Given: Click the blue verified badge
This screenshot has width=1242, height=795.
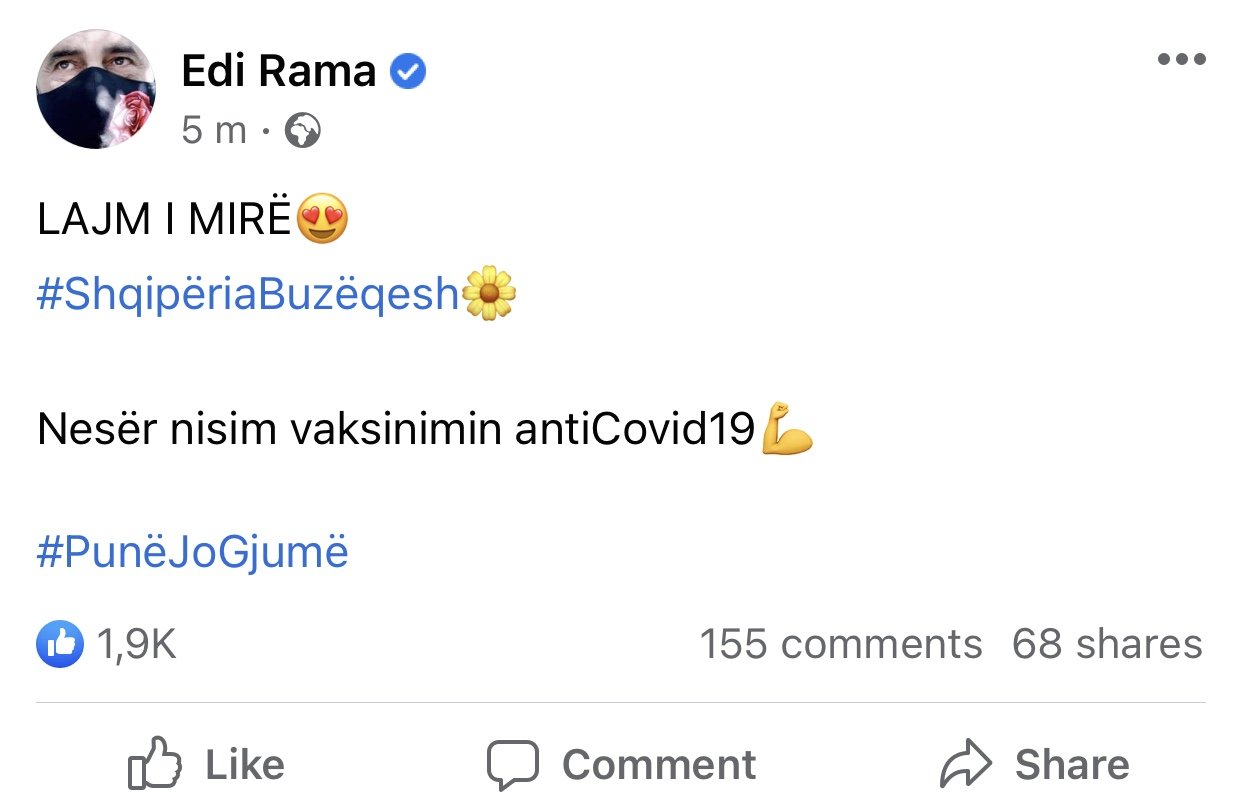Looking at the screenshot, I should [x=408, y=71].
